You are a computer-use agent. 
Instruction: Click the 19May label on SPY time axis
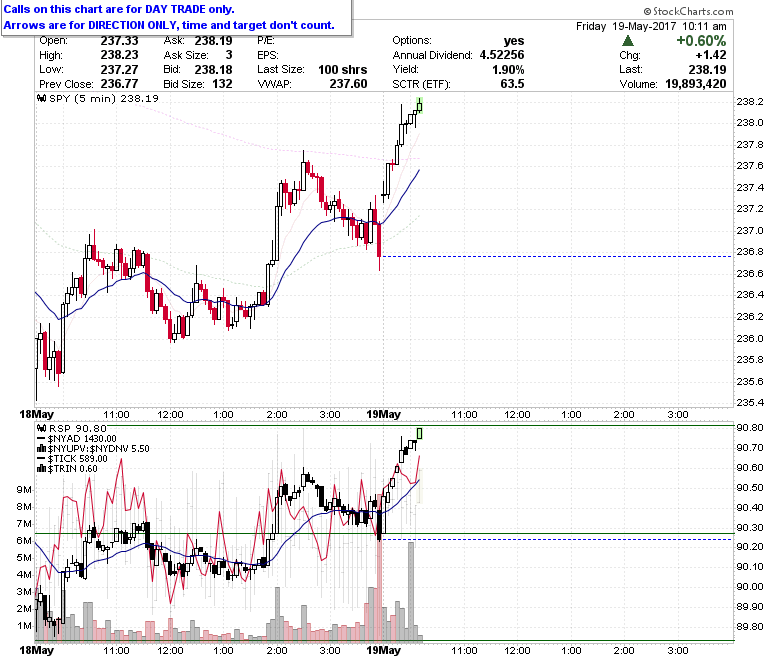click(x=383, y=414)
